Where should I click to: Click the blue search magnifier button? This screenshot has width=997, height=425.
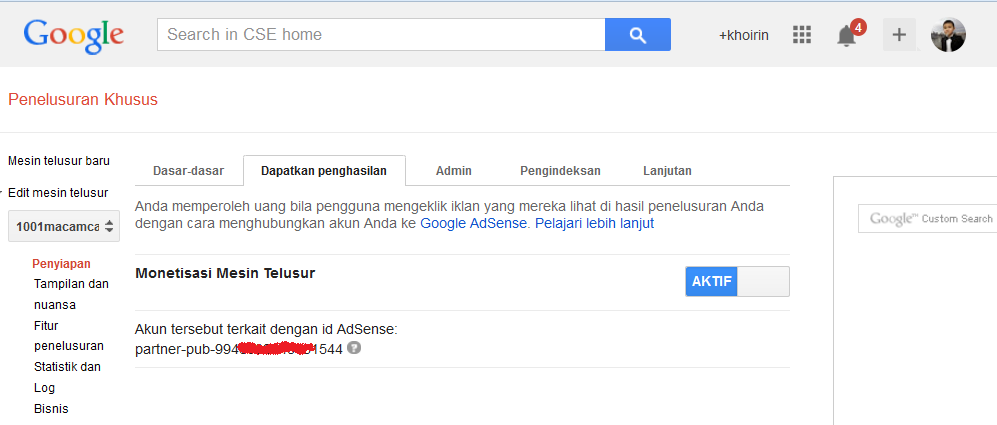tap(638, 34)
